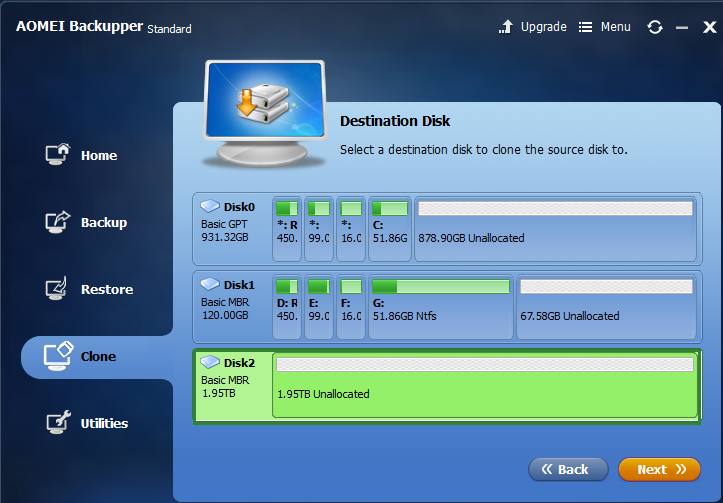Select the Disk0 drive icon
The image size is (723, 503).
click(210, 206)
